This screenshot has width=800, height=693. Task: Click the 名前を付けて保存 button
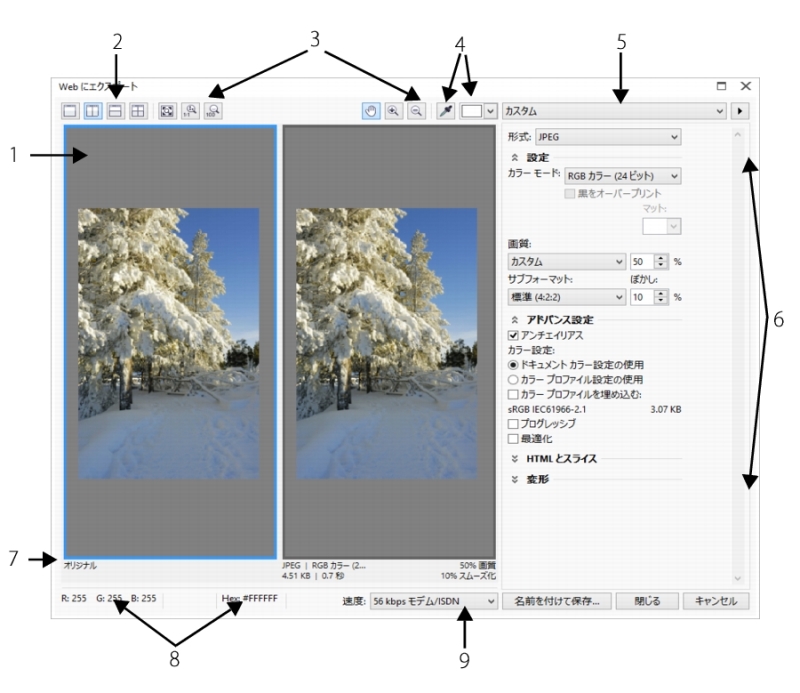(x=556, y=601)
